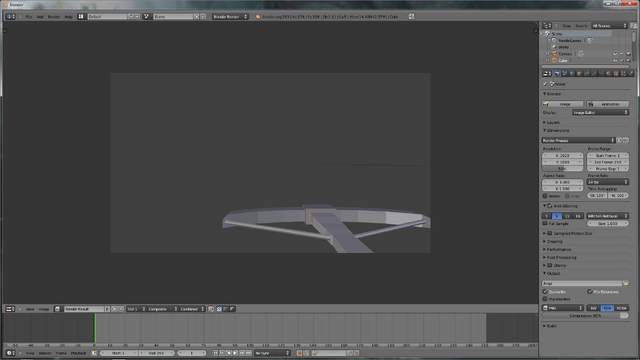640x360 pixels.
Task: Open the Mitchell-Netravali filter dropdown
Action: 607,216
